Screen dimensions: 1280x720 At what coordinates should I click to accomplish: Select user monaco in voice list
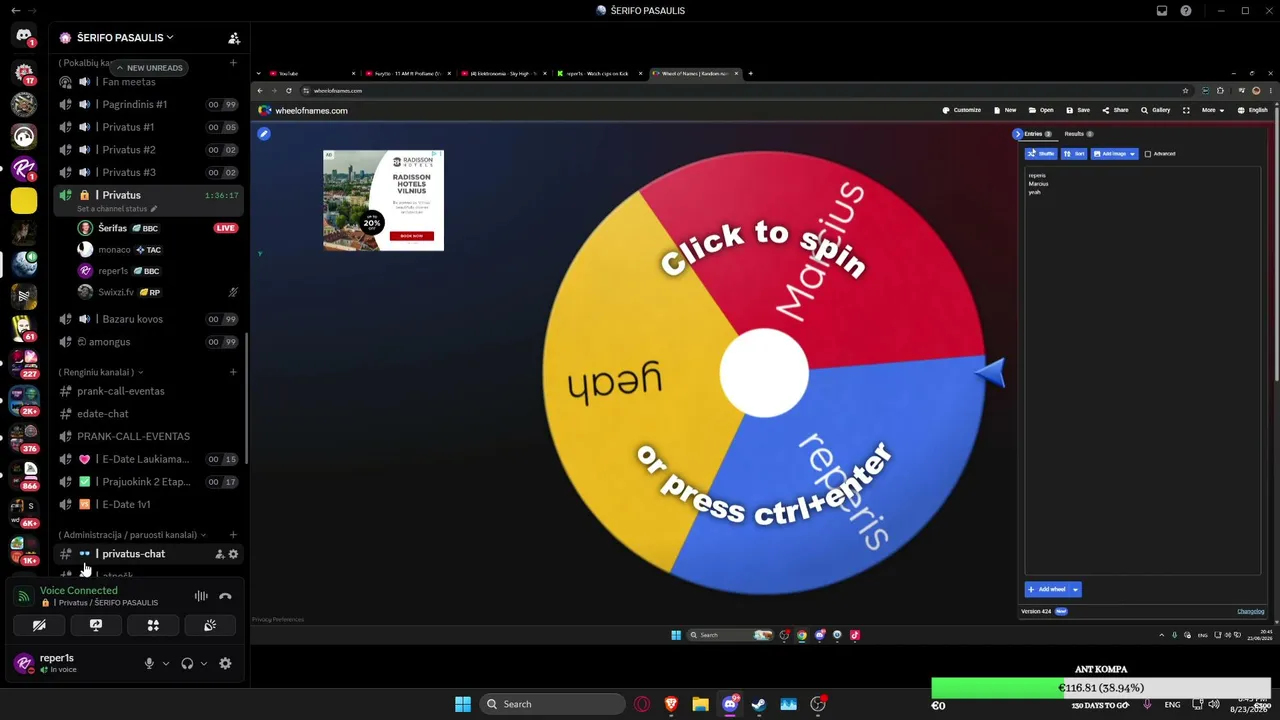(148, 250)
